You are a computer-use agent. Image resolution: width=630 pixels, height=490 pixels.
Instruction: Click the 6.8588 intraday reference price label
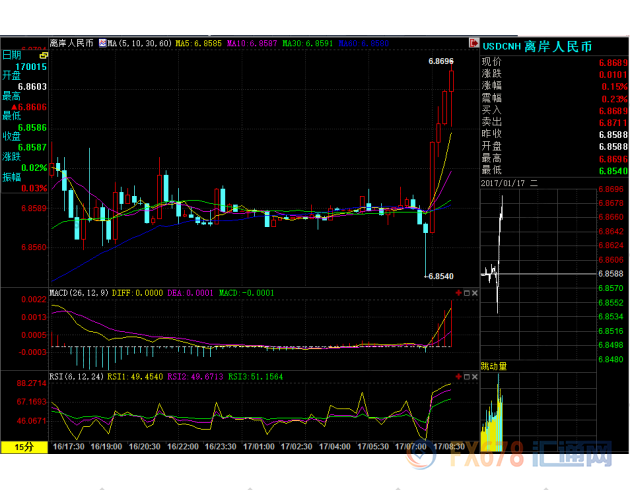[x=611, y=274]
